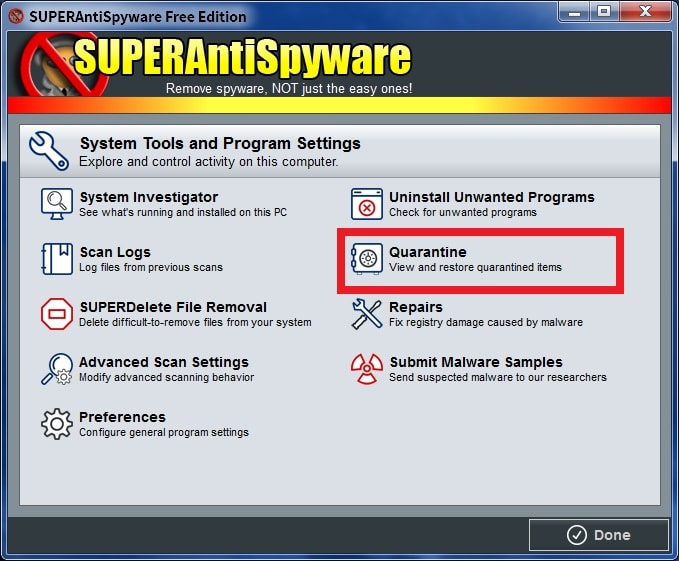
Task: Open the Quarantine title link
Action: click(x=428, y=252)
